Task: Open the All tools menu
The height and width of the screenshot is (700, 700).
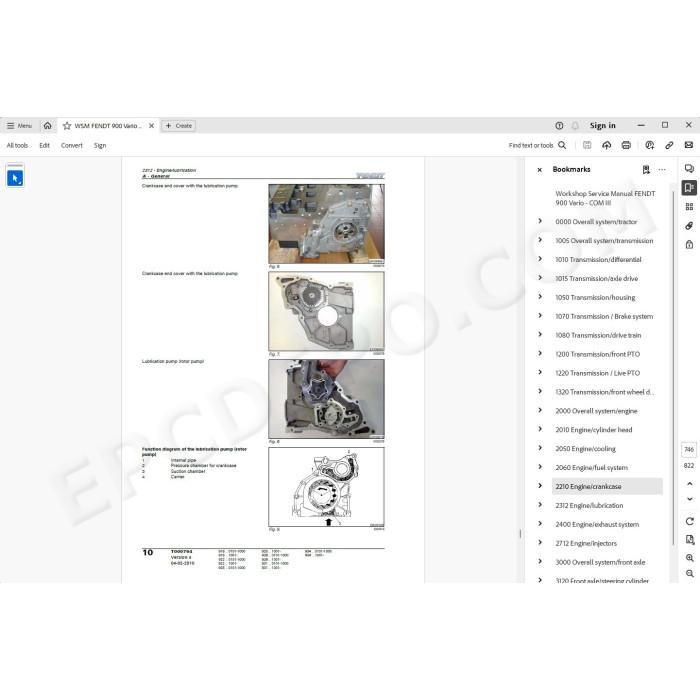Action: (17, 146)
